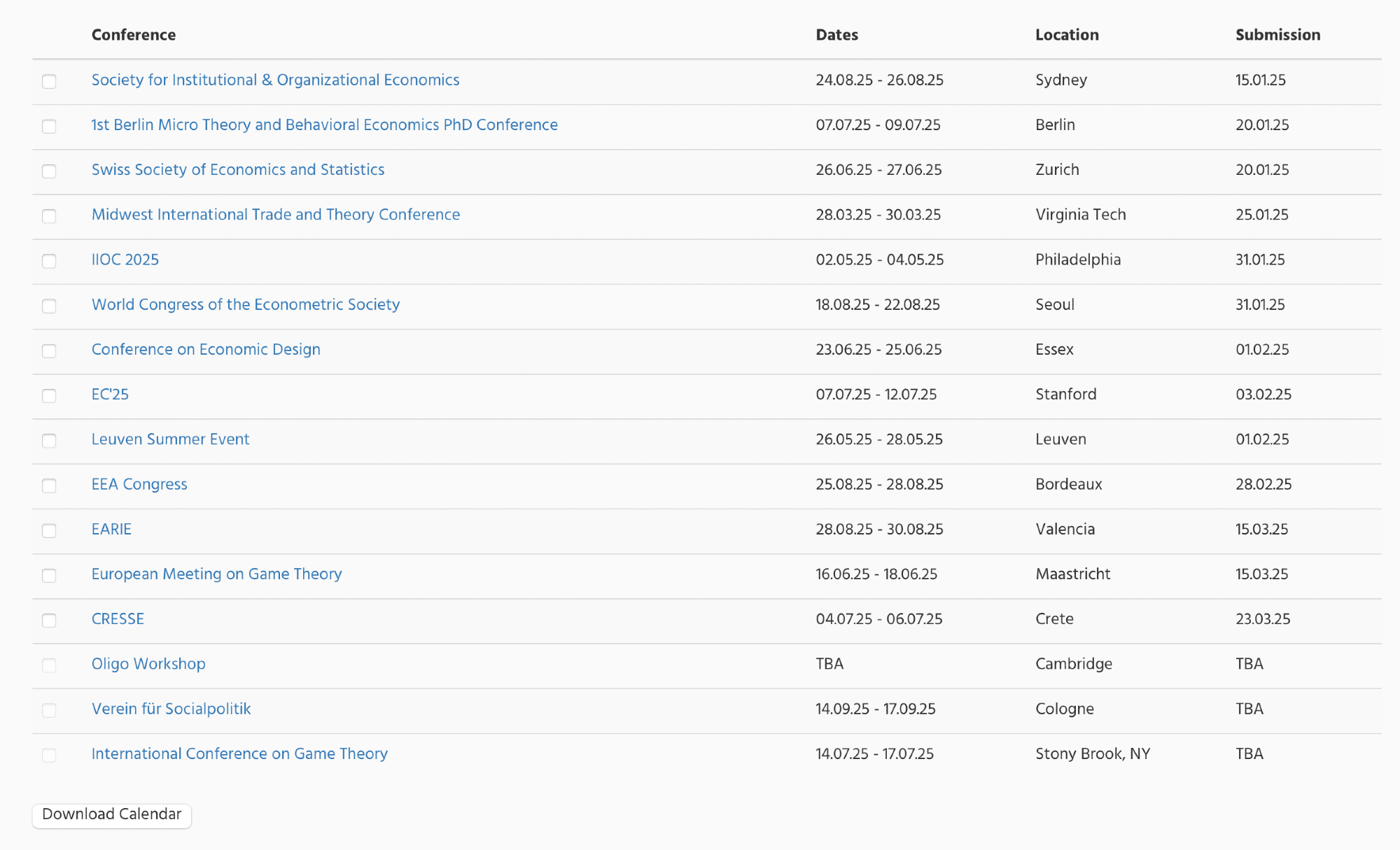
Task: Toggle the checkbox for EC'25
Action: (49, 395)
